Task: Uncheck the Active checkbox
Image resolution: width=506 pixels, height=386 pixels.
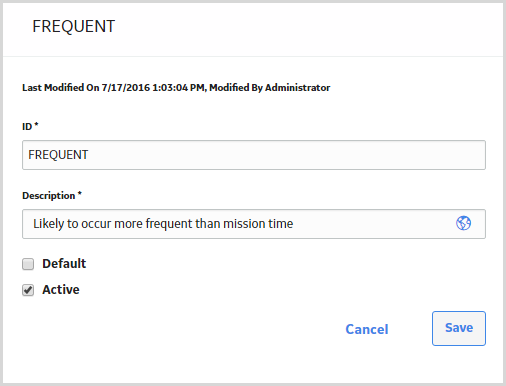Action: click(28, 290)
